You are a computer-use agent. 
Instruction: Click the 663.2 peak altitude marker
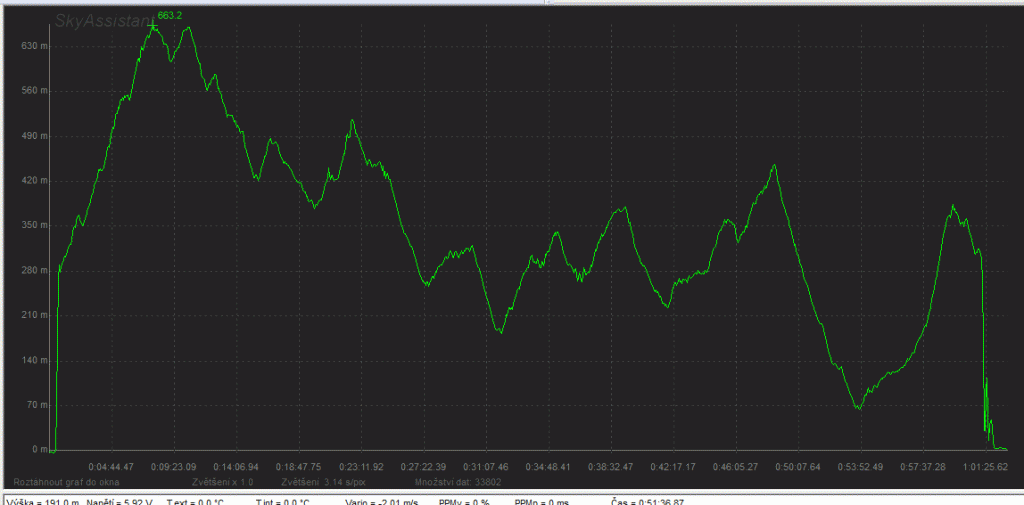pos(169,16)
